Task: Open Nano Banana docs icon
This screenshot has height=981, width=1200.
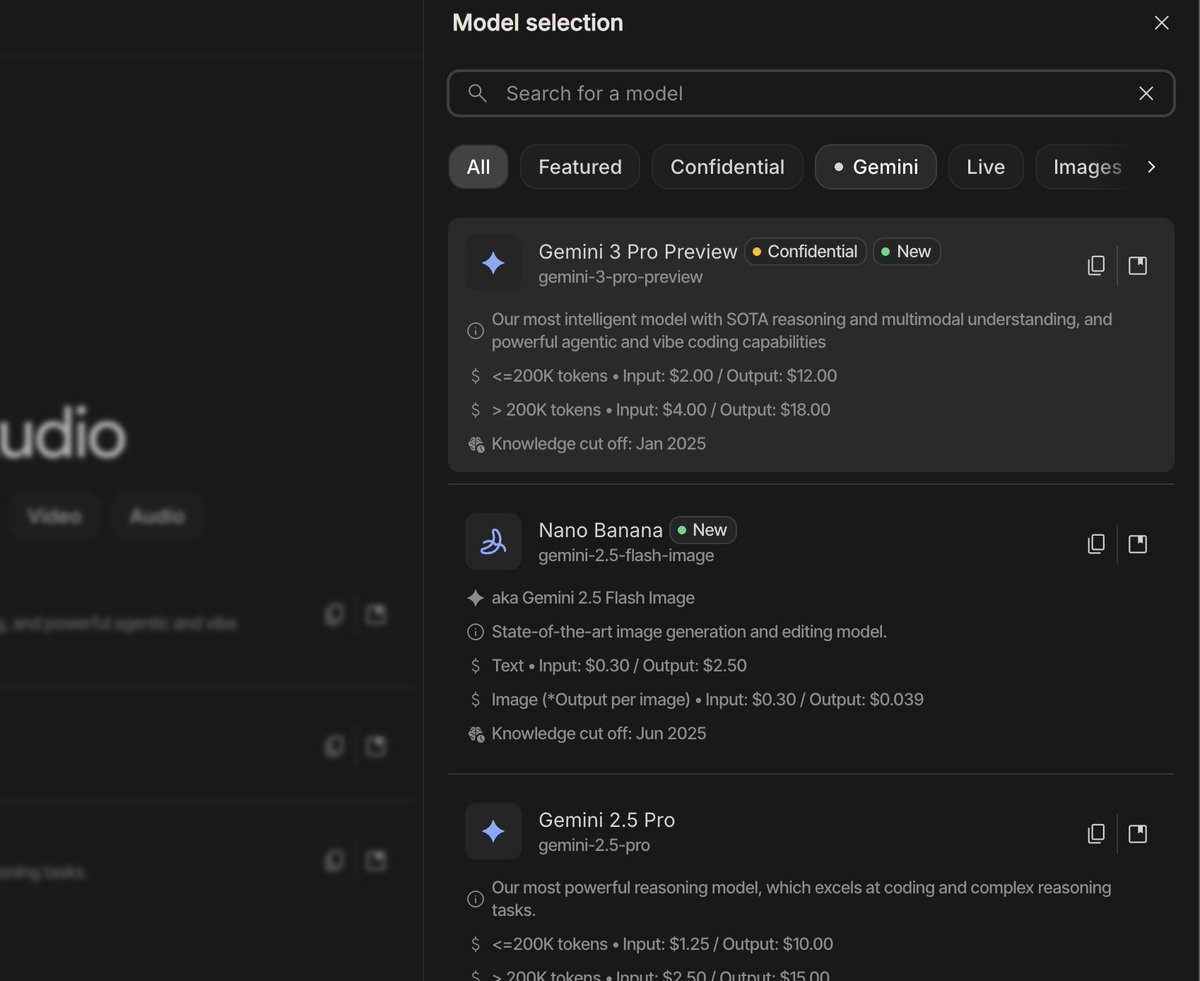Action: pos(1138,544)
